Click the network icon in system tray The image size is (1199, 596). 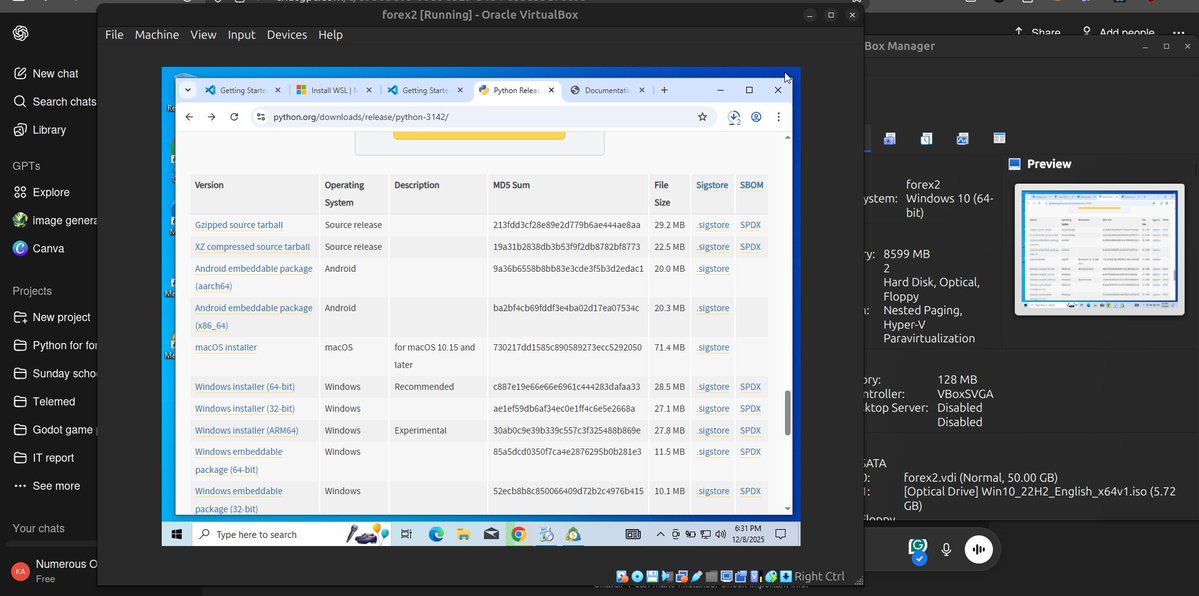pyautogui.click(x=706, y=534)
